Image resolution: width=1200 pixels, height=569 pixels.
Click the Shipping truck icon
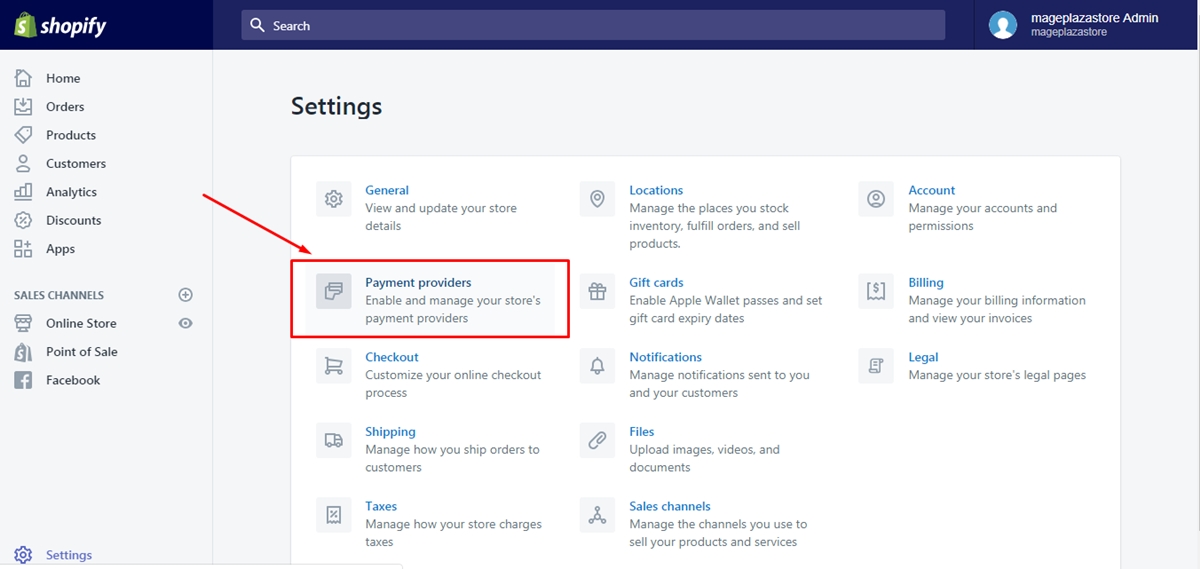coord(333,440)
